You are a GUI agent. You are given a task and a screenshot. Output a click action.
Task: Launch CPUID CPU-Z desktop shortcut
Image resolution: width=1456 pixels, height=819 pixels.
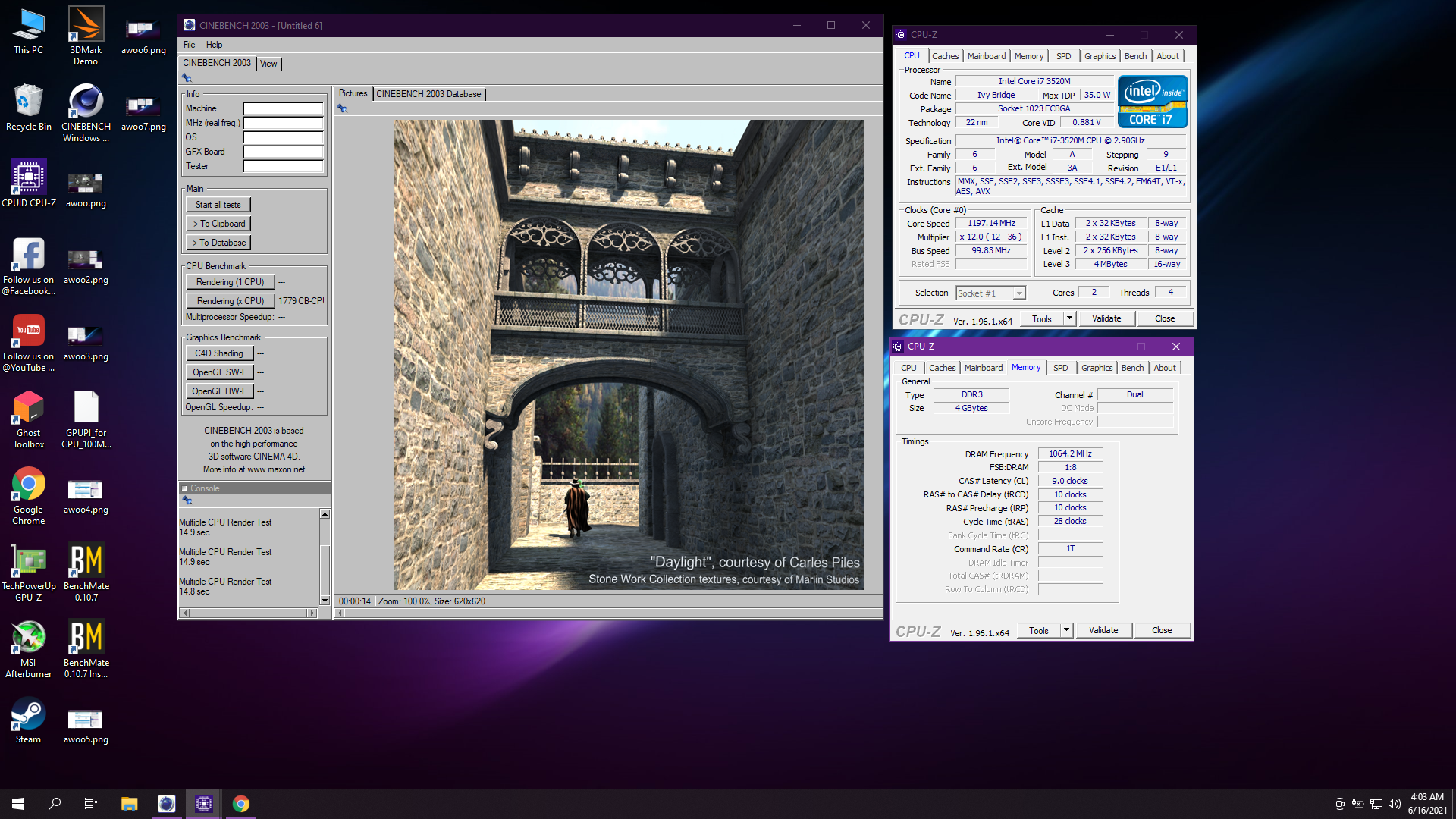(28, 184)
